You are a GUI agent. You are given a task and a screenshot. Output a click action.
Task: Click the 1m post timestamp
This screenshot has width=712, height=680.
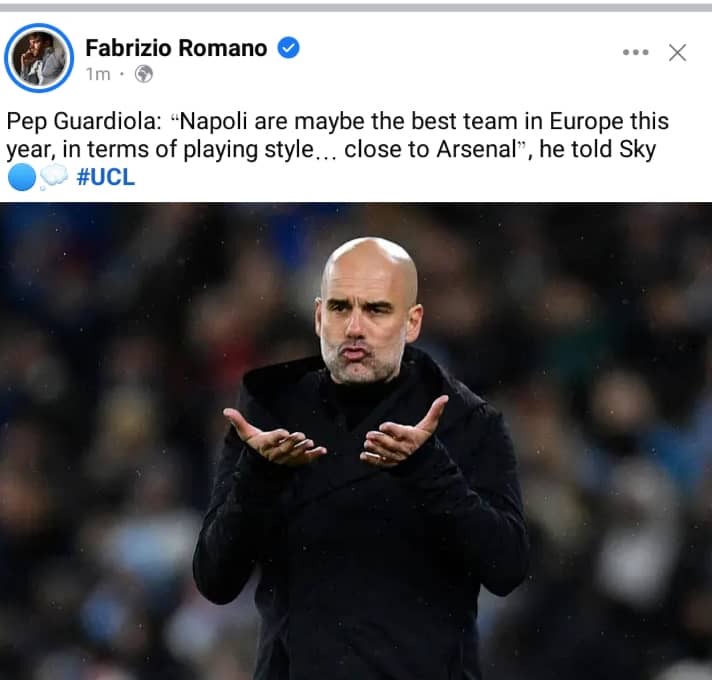(98, 74)
